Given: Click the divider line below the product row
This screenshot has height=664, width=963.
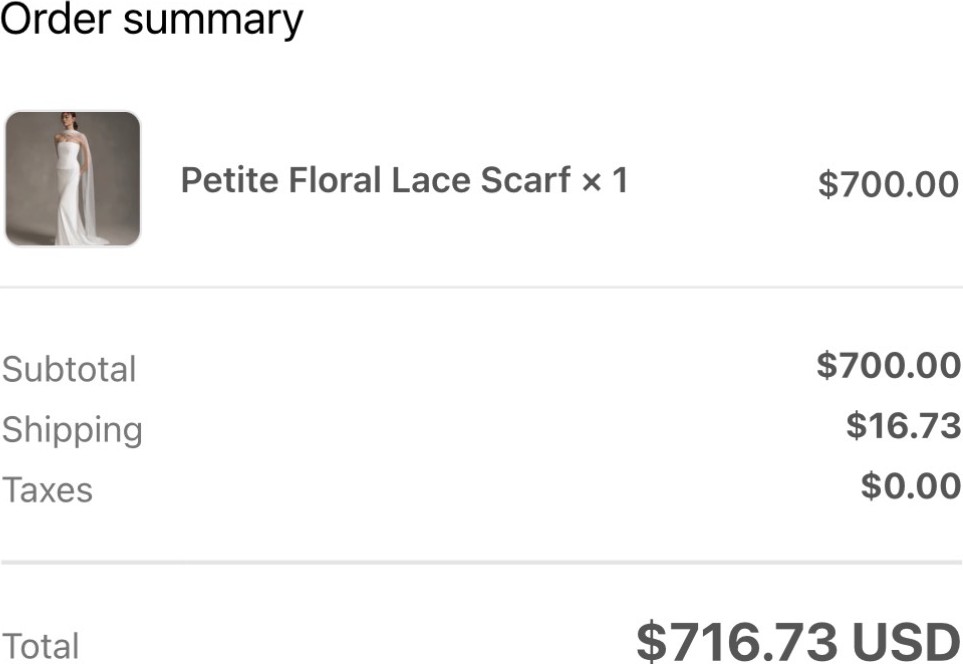Looking at the screenshot, I should click(x=481, y=287).
